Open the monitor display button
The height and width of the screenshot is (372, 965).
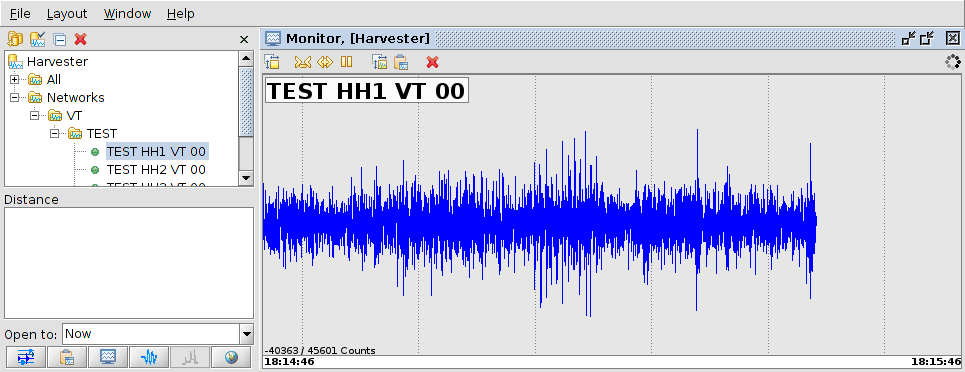point(108,357)
